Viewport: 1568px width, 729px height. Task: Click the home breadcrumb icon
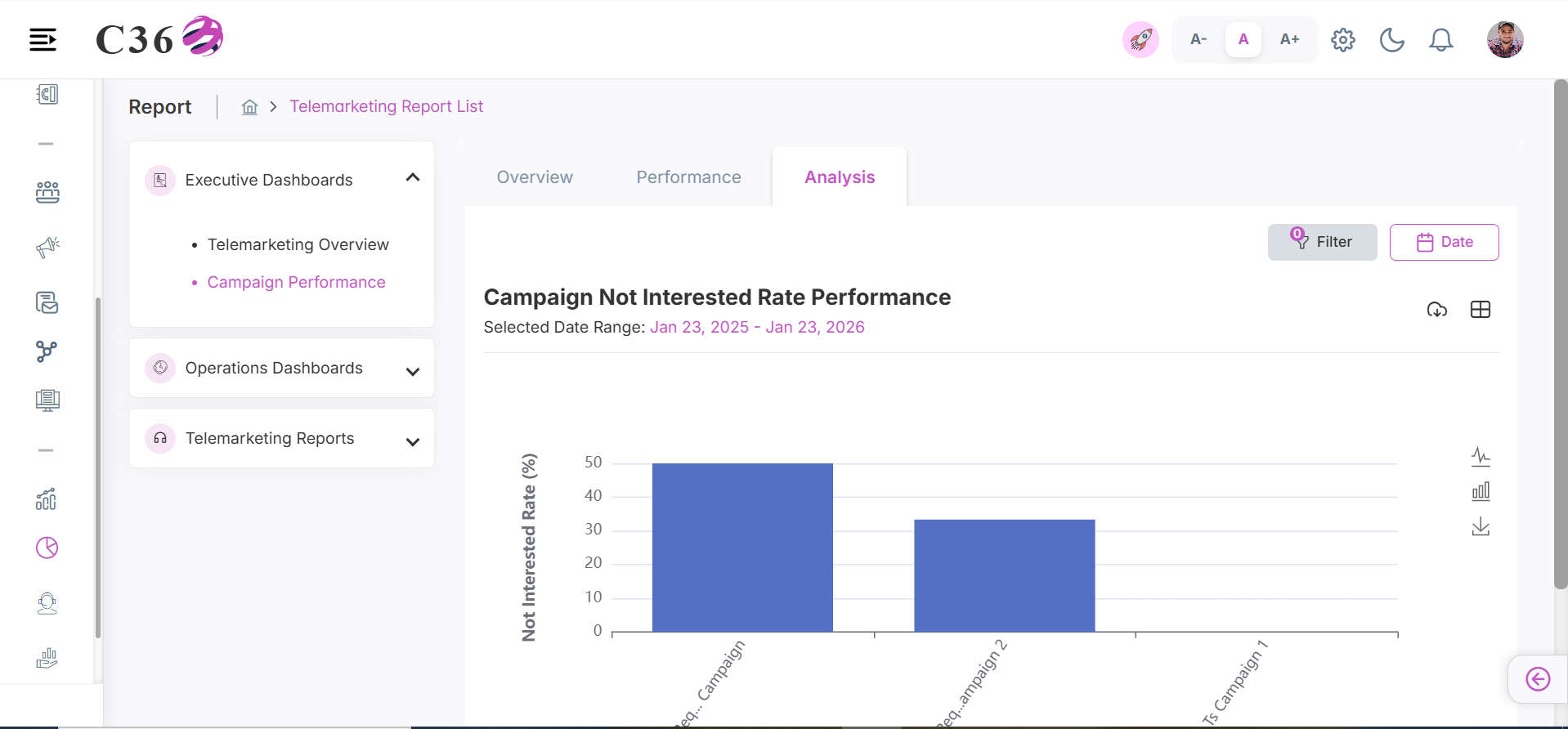(250, 107)
